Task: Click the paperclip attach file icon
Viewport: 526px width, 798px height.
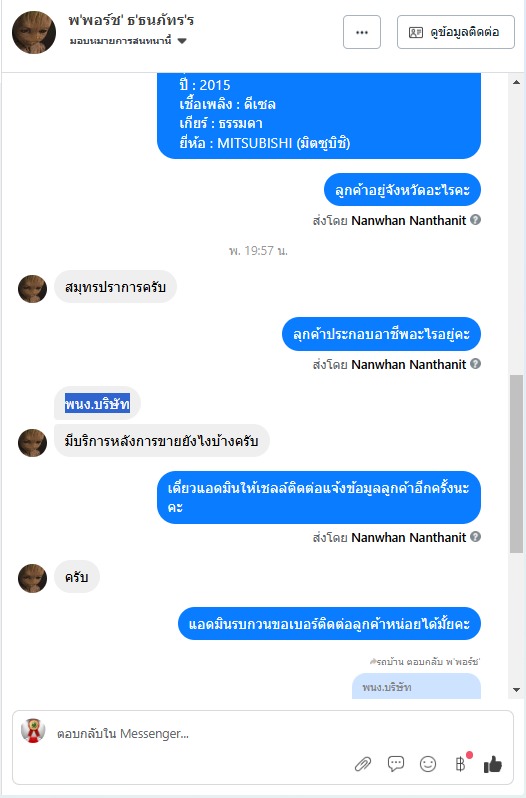Action: point(363,764)
